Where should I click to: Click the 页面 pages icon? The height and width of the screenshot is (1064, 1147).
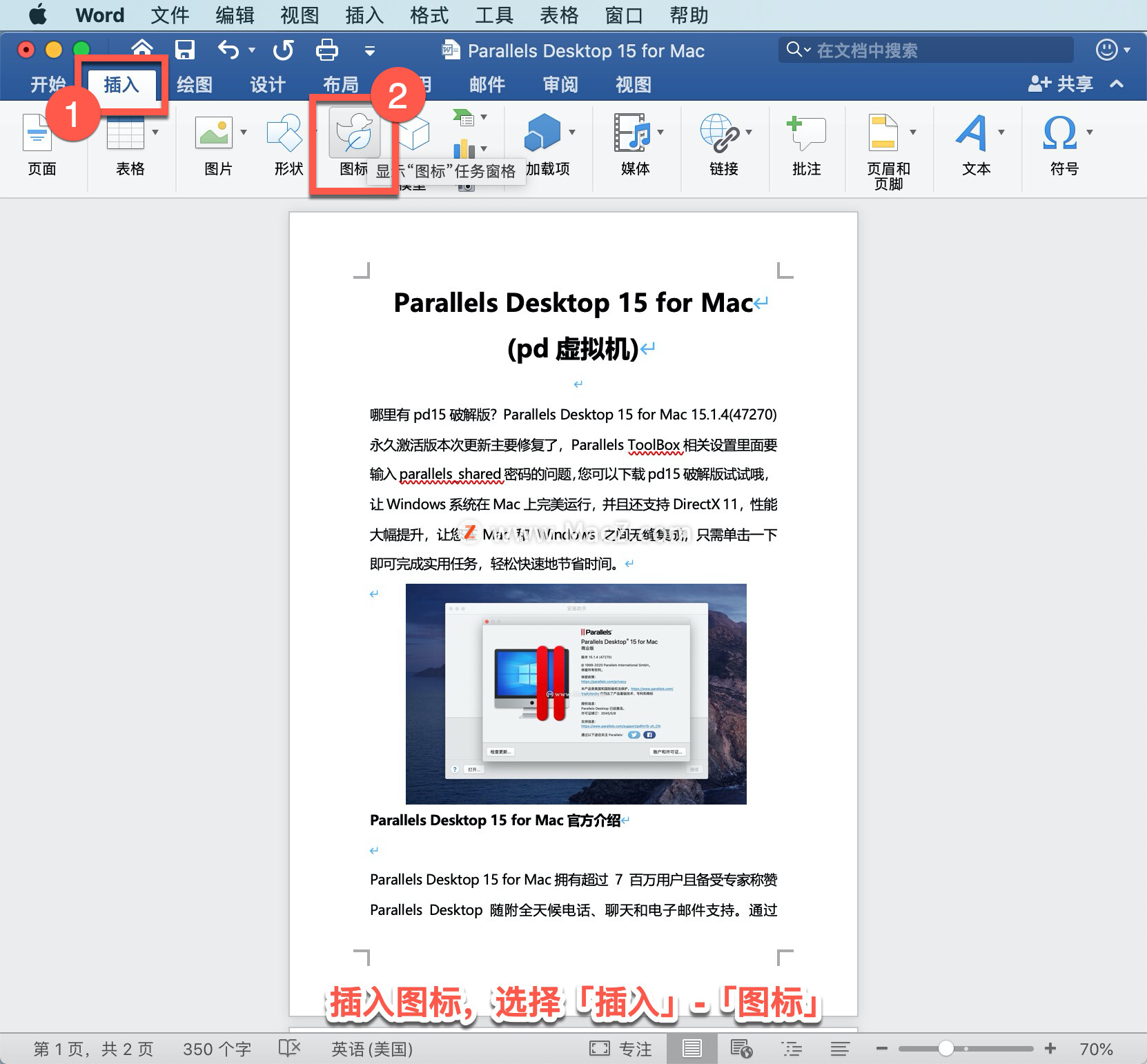[x=38, y=132]
